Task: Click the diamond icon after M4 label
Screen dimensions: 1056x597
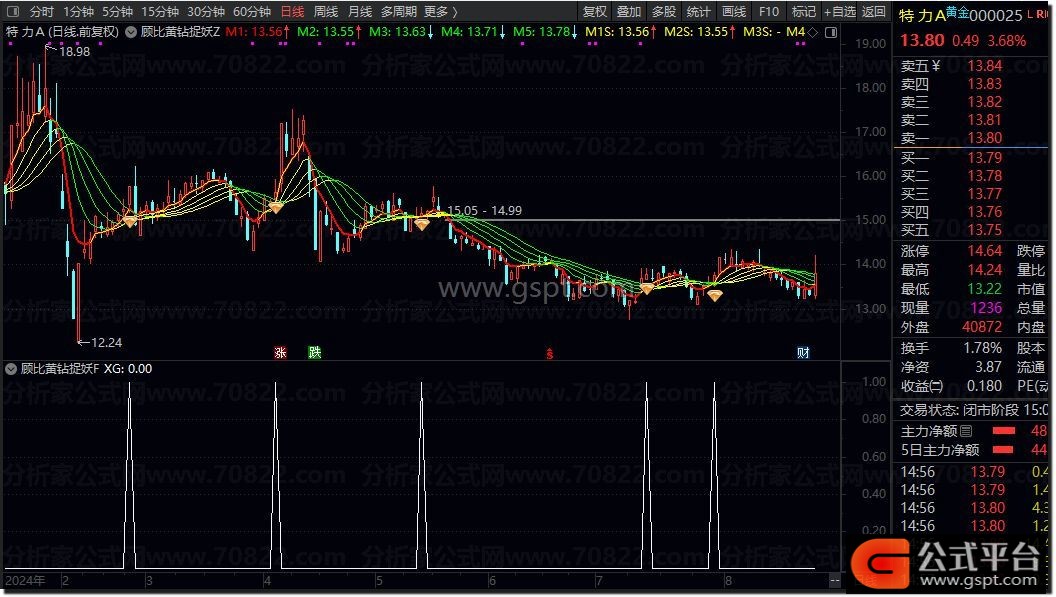Action: (x=813, y=32)
